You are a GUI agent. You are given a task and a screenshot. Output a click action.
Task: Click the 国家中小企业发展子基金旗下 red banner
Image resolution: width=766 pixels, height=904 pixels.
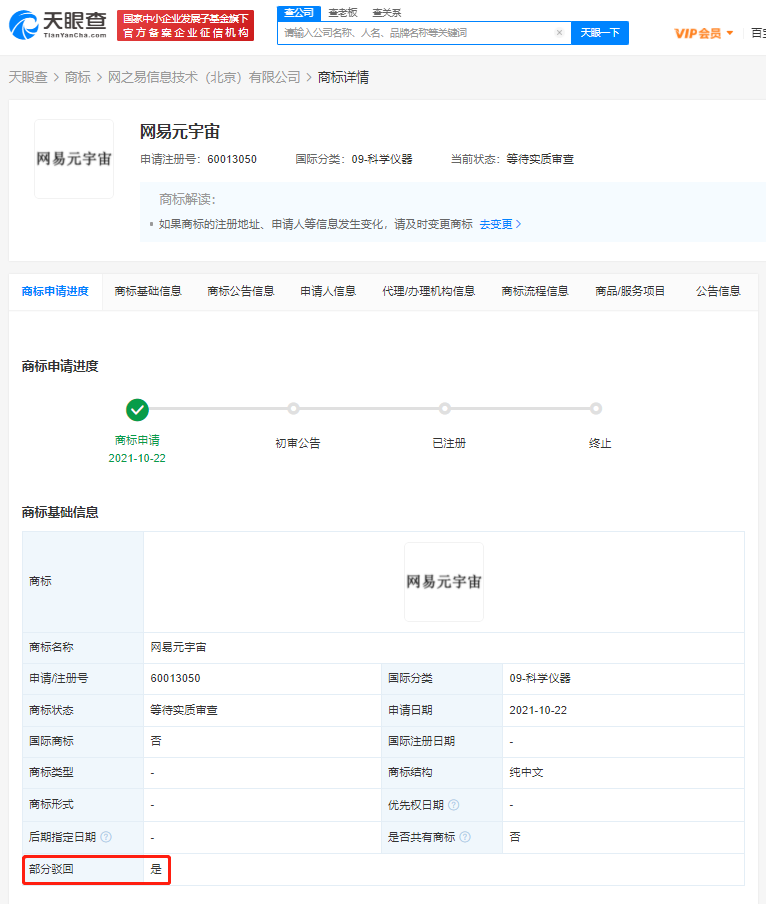(x=186, y=25)
